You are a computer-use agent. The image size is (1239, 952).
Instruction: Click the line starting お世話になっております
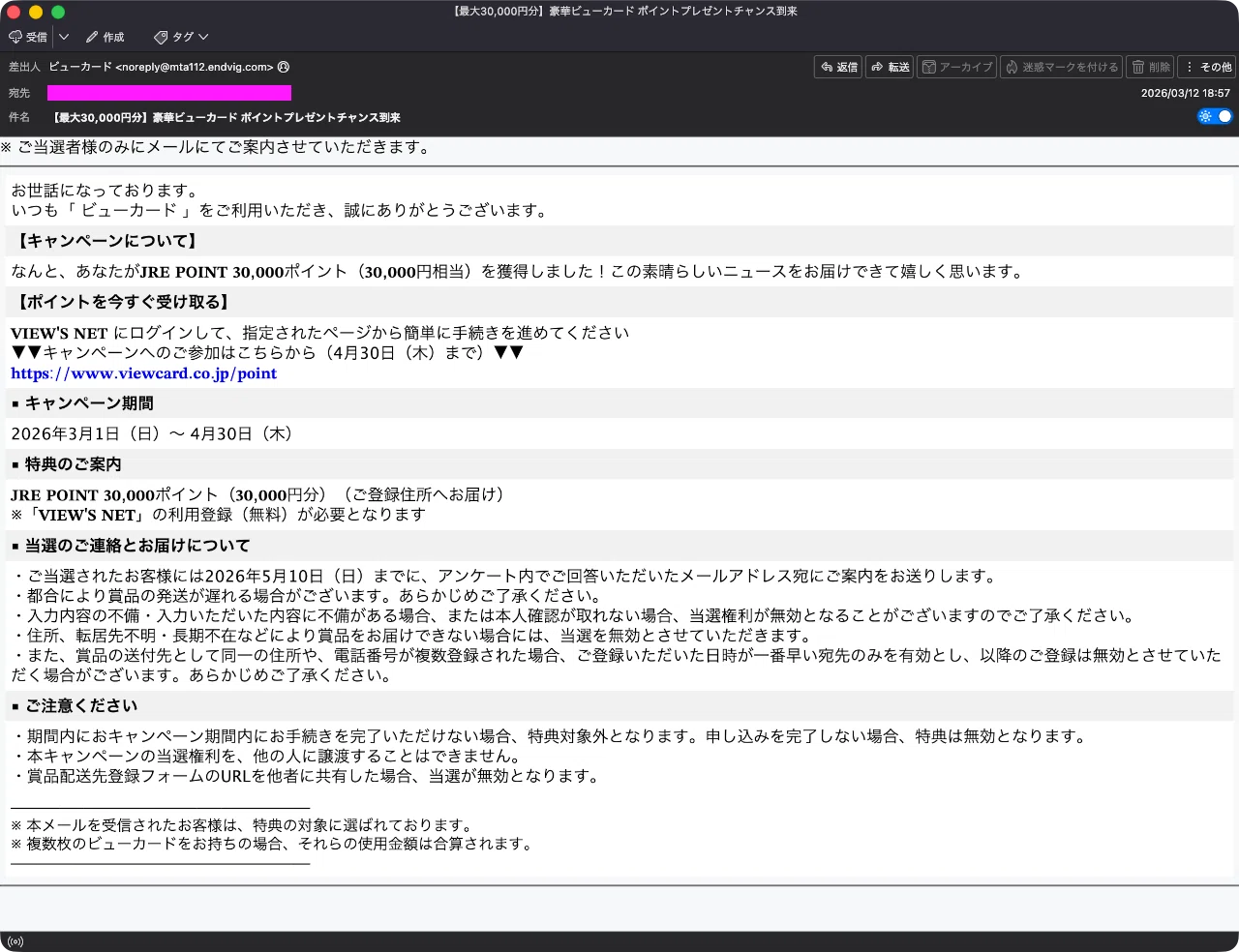coord(106,191)
